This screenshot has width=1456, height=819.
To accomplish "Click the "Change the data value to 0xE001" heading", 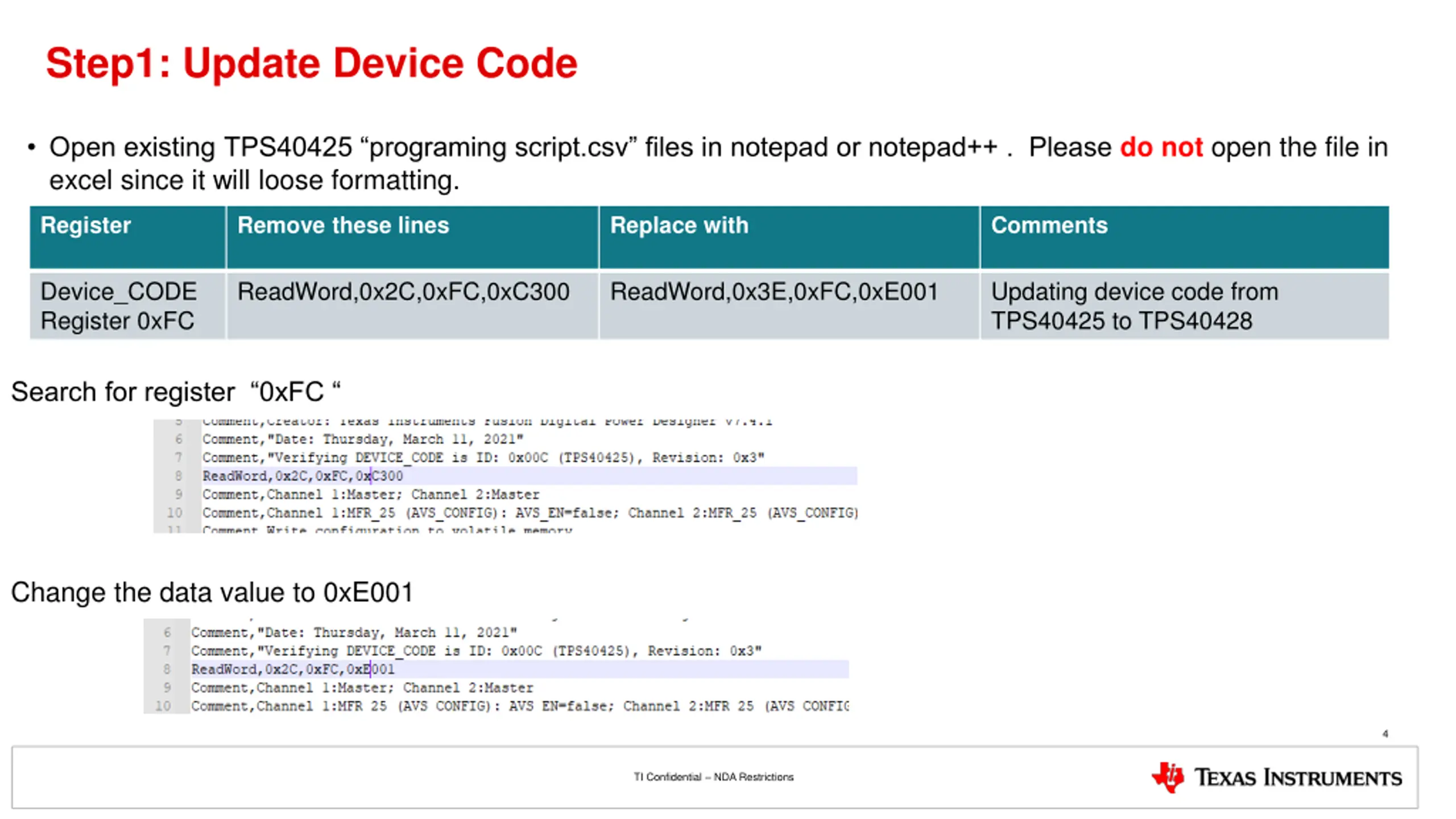I will (212, 593).
